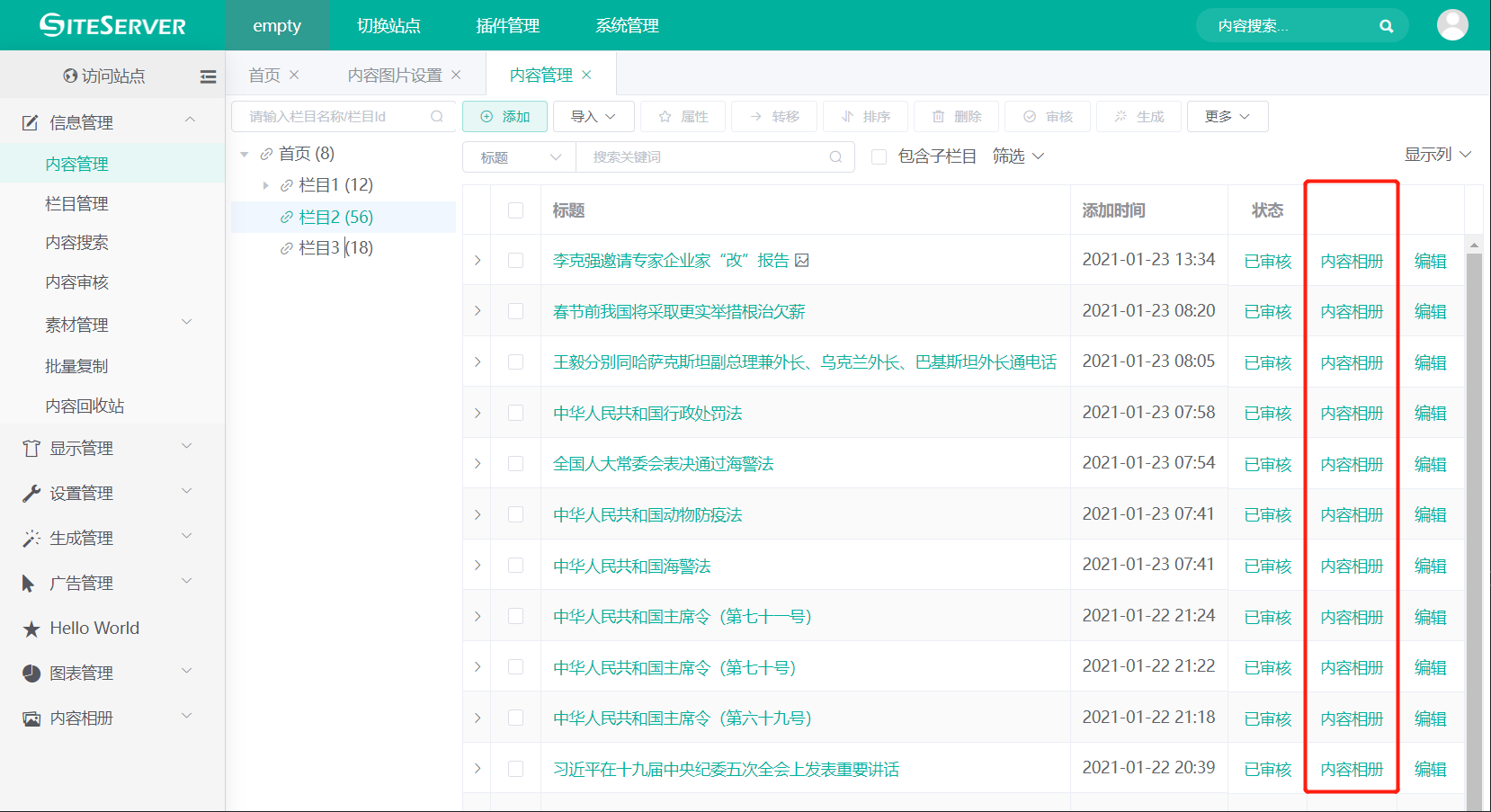Click the magnifier icon in the keyword search box
Screen dimensions: 1491x812
pyautogui.click(x=835, y=156)
